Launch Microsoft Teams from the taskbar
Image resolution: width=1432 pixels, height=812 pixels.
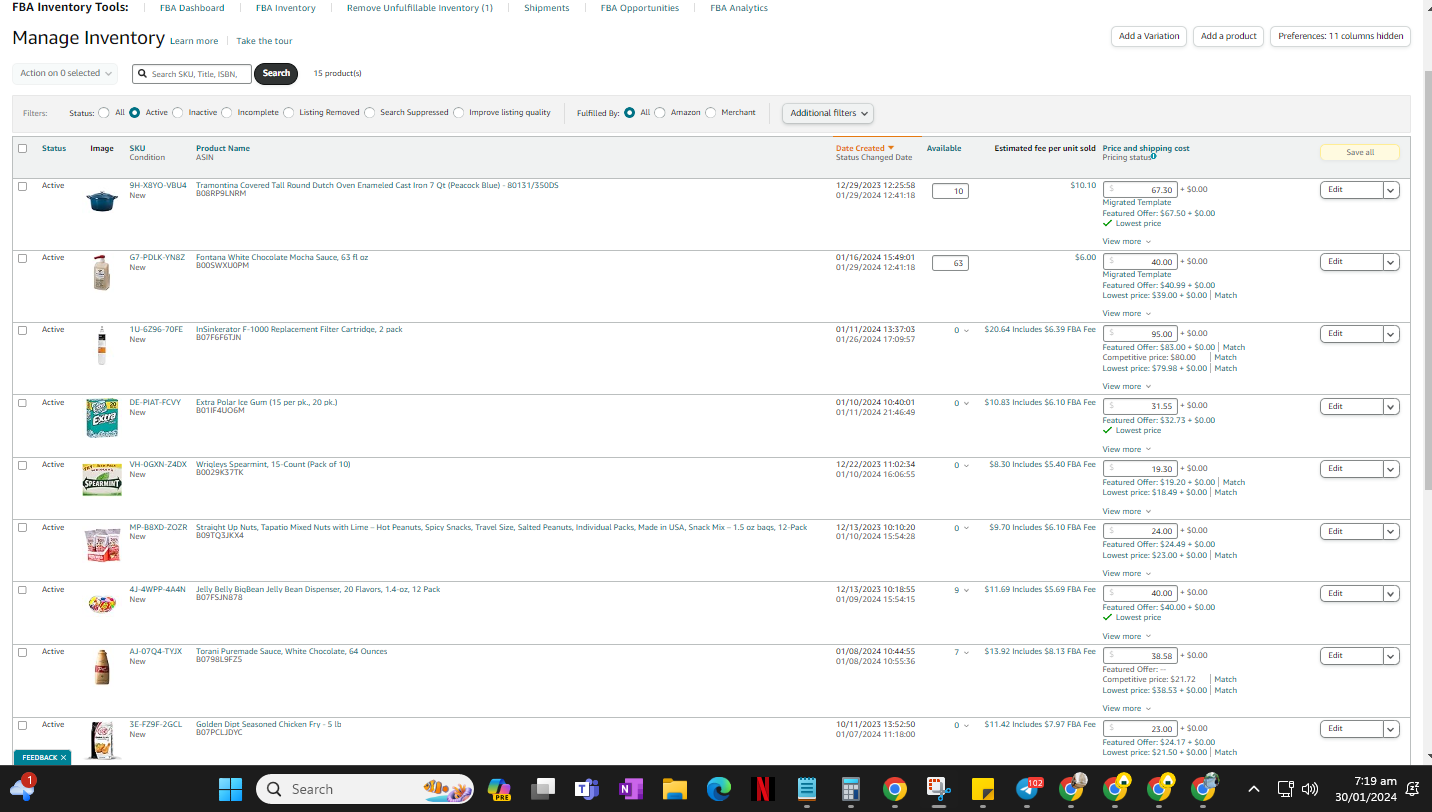click(586, 789)
